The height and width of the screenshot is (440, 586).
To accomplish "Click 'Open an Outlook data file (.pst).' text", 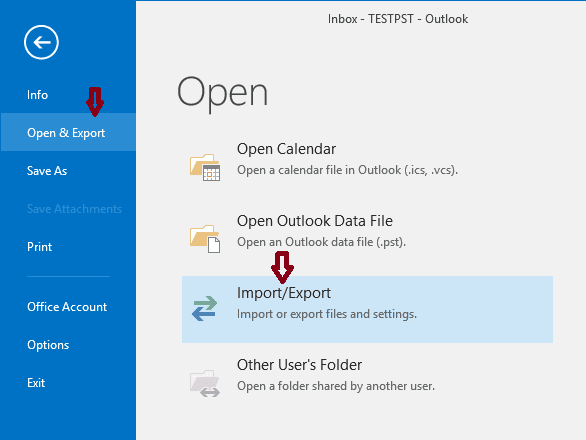I will (321, 242).
